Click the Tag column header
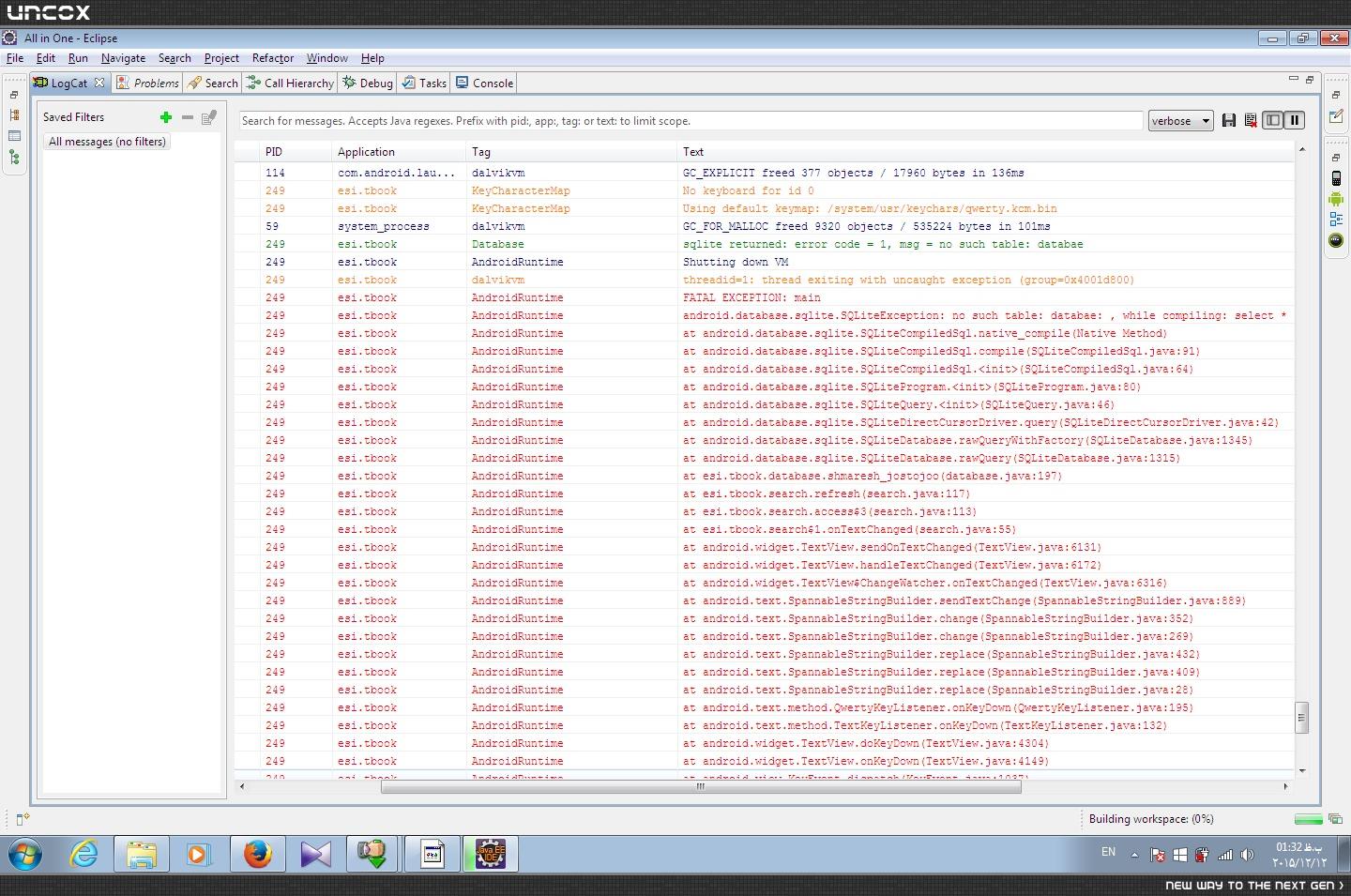 point(571,152)
